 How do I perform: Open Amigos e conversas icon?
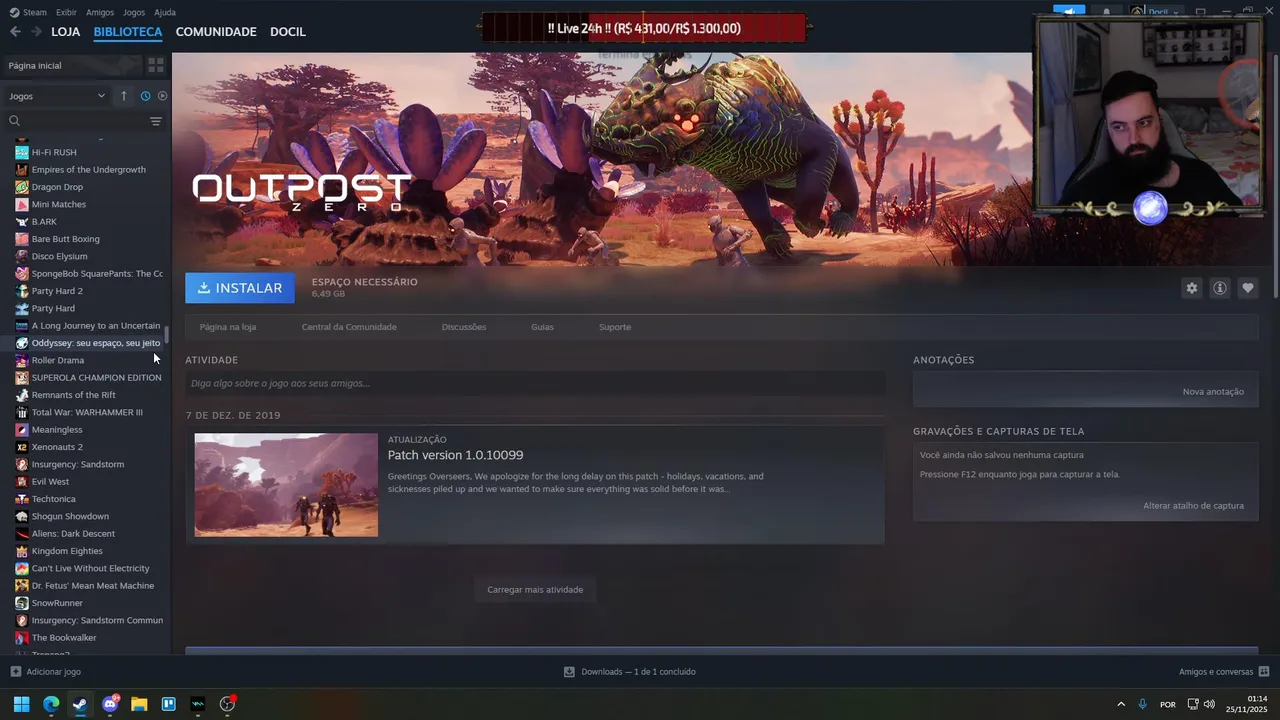pyautogui.click(x=1264, y=672)
